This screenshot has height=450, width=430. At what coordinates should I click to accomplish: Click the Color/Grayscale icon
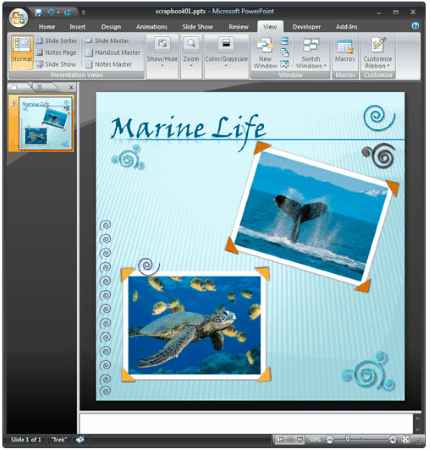pos(226,44)
